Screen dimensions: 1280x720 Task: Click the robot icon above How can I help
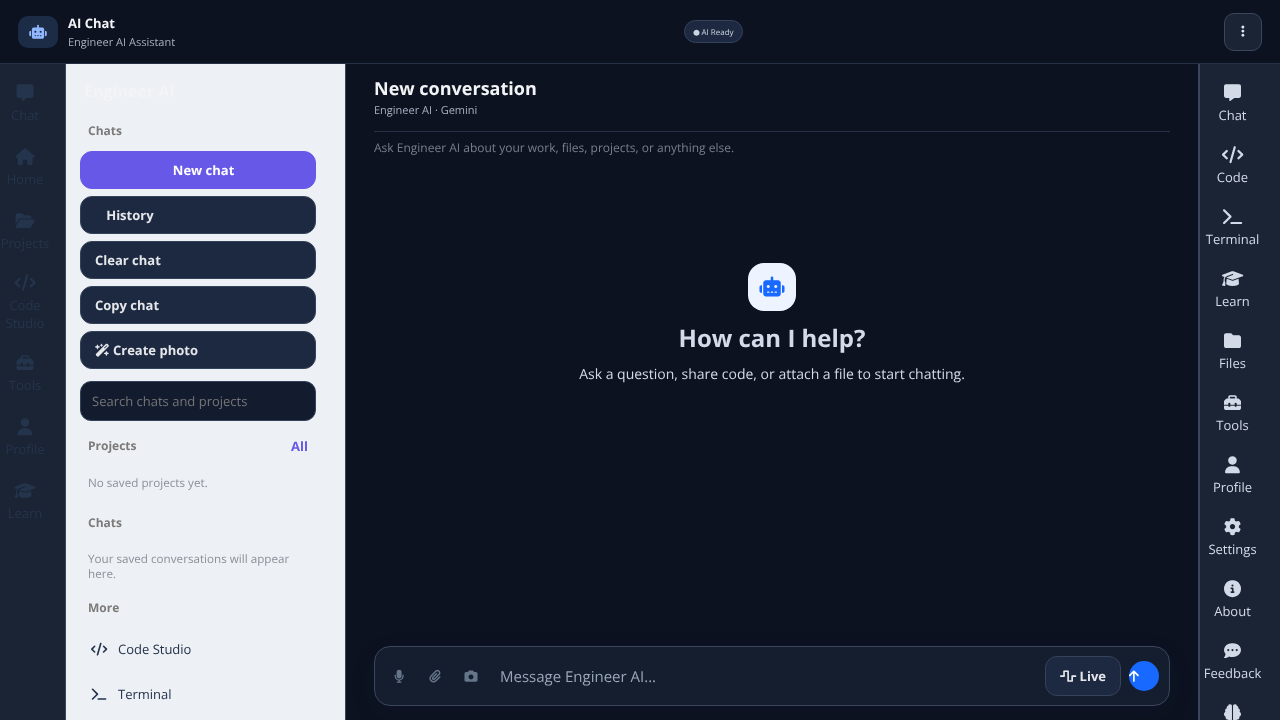pyautogui.click(x=772, y=287)
